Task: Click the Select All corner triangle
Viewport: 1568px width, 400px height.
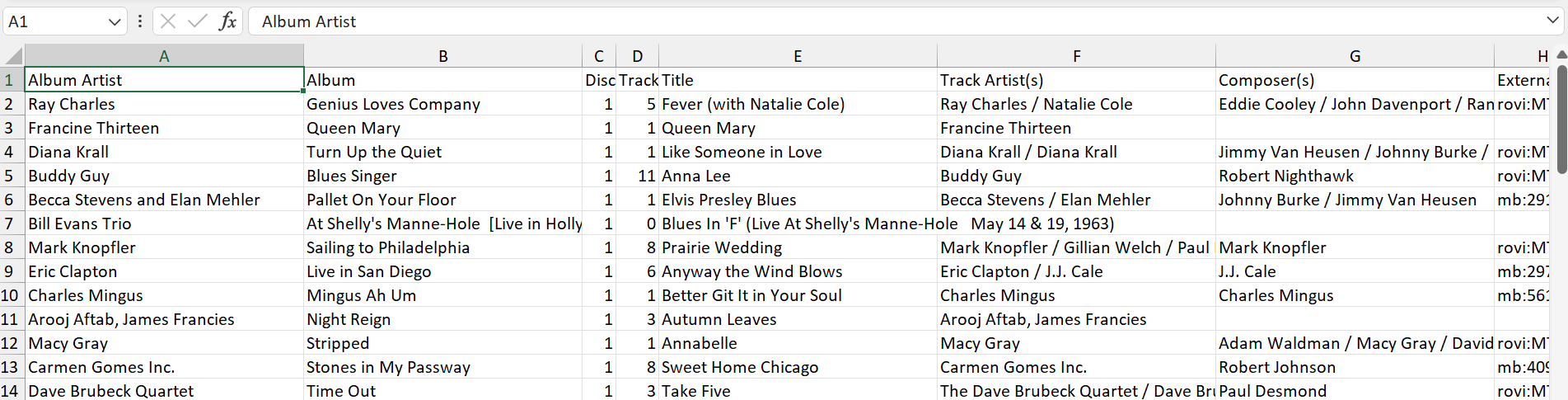Action: pyautogui.click(x=13, y=56)
